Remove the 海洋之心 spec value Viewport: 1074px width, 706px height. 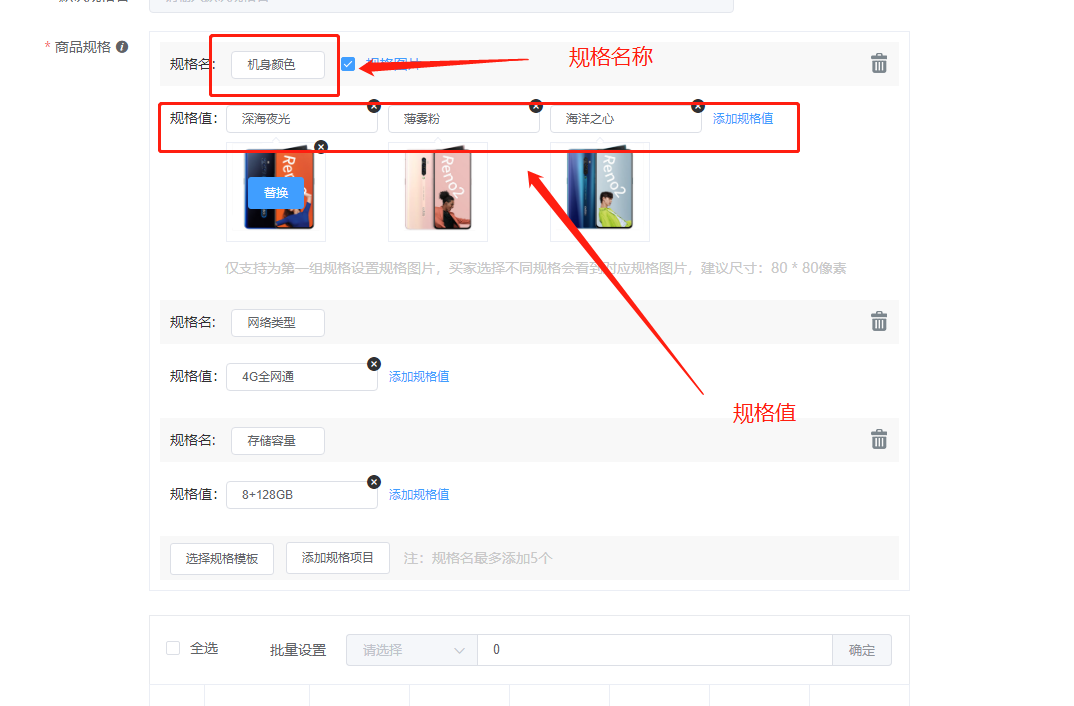pos(698,106)
